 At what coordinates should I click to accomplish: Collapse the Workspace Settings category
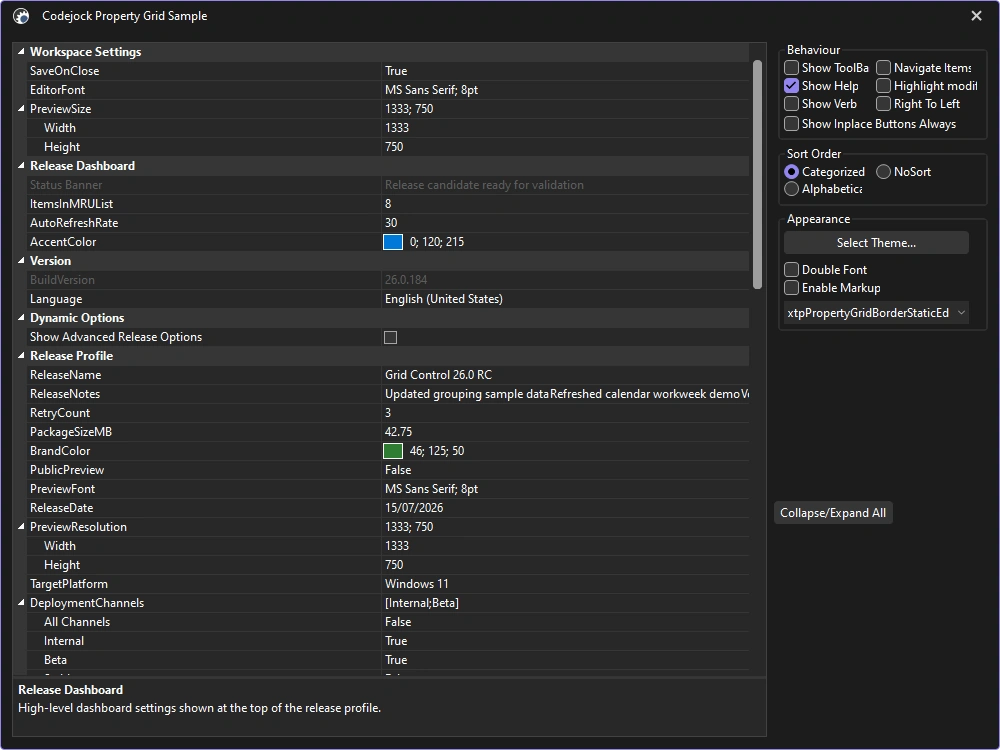point(21,52)
